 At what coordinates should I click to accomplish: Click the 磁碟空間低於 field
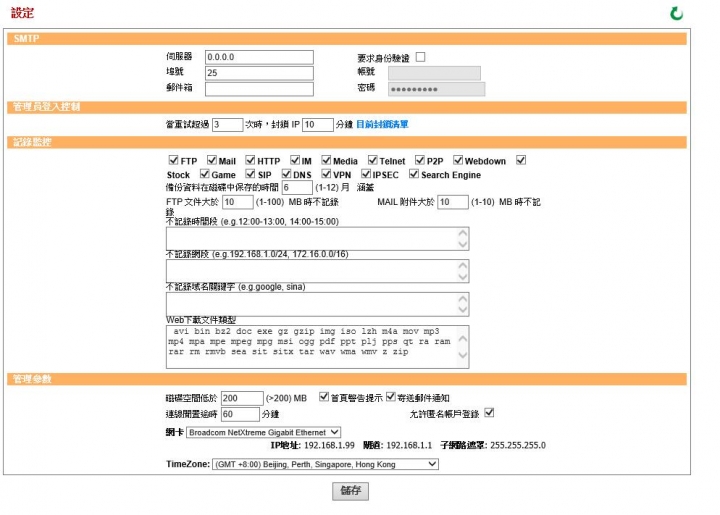(x=242, y=398)
